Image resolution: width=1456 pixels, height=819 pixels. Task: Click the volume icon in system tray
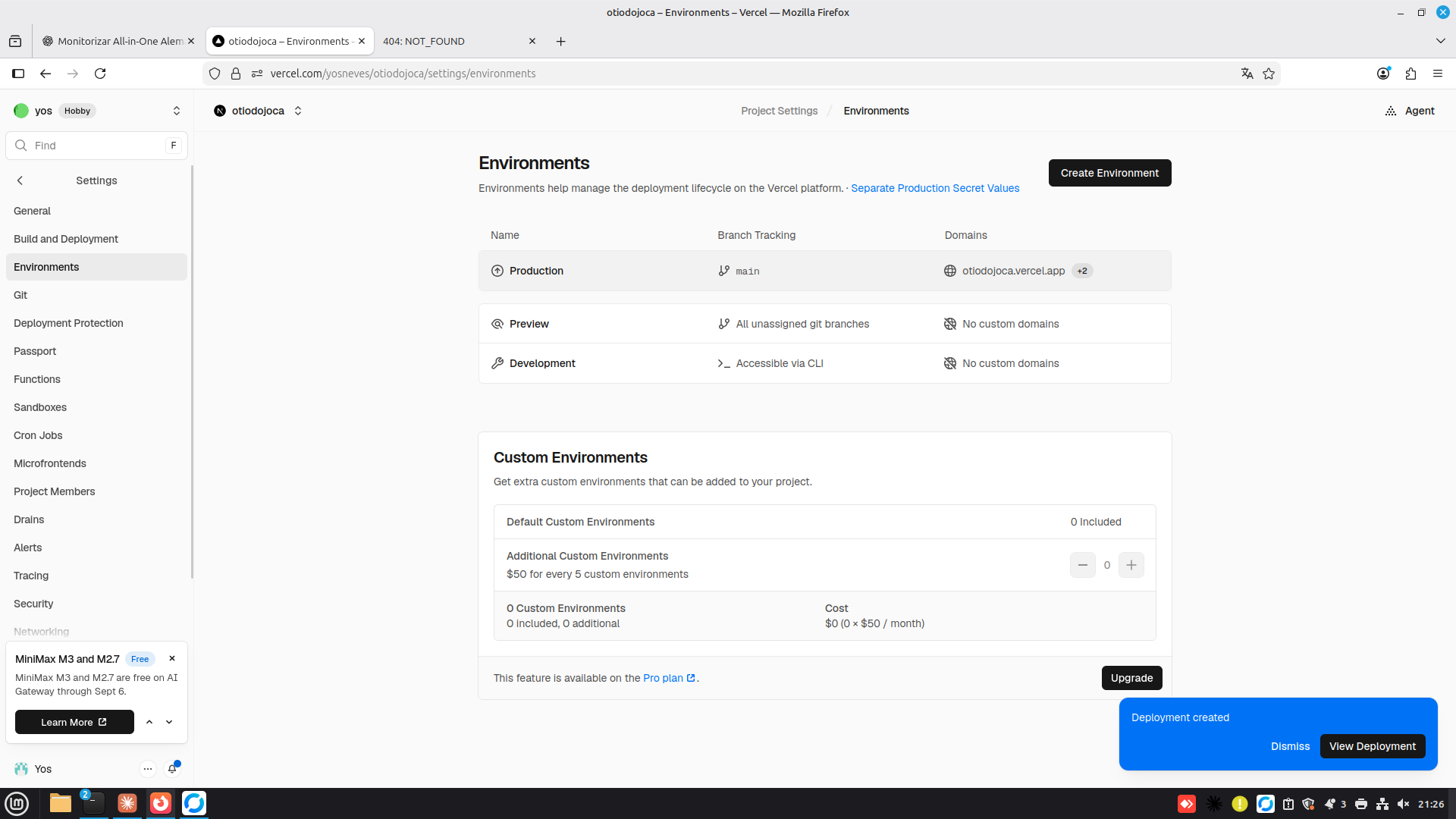(1403, 804)
